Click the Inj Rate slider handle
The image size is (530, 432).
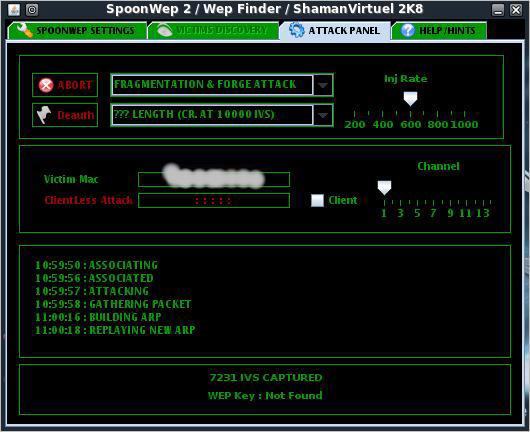[410, 98]
